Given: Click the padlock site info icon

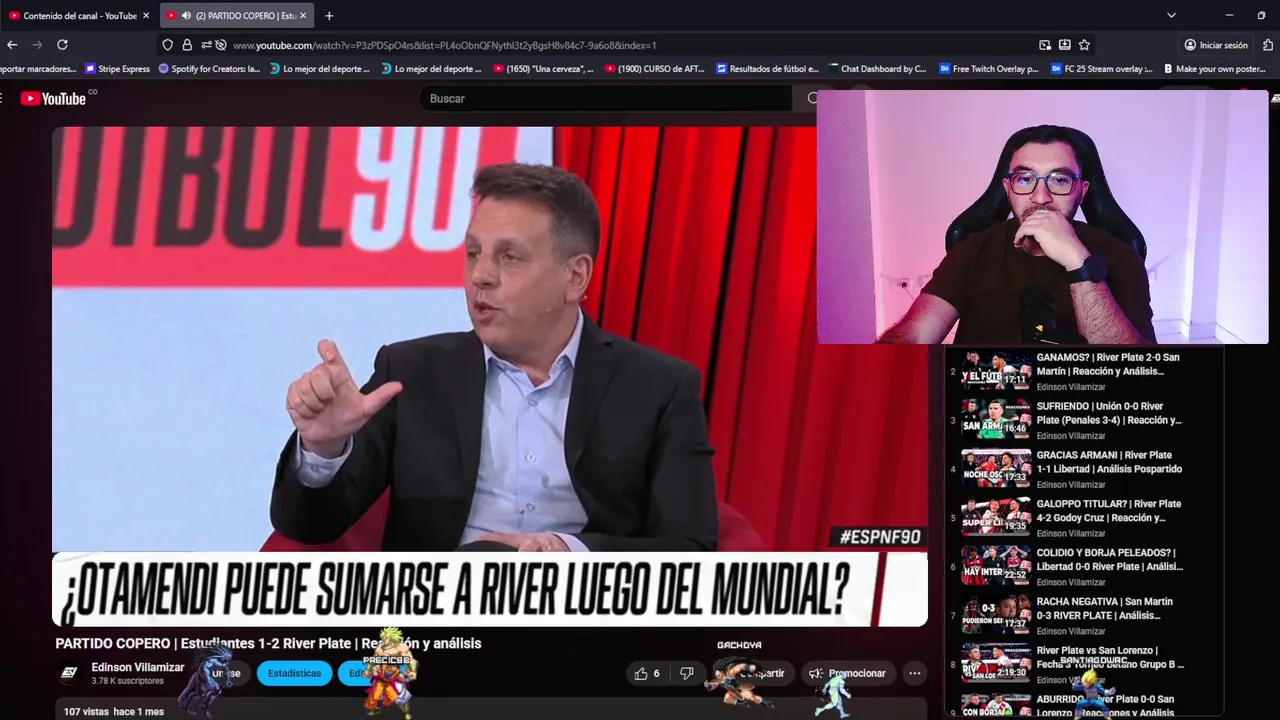Looking at the screenshot, I should 187,45.
